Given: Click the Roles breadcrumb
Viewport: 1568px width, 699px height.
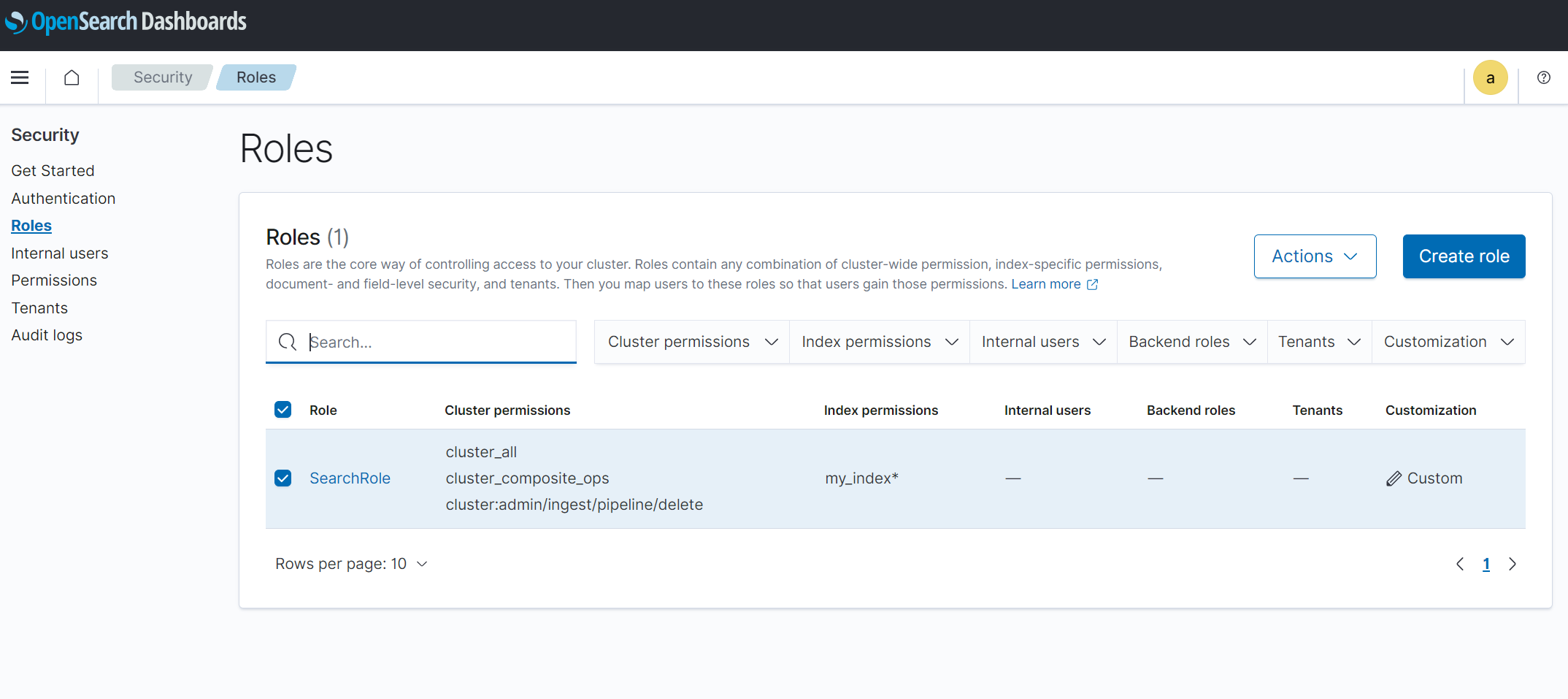Looking at the screenshot, I should (256, 77).
